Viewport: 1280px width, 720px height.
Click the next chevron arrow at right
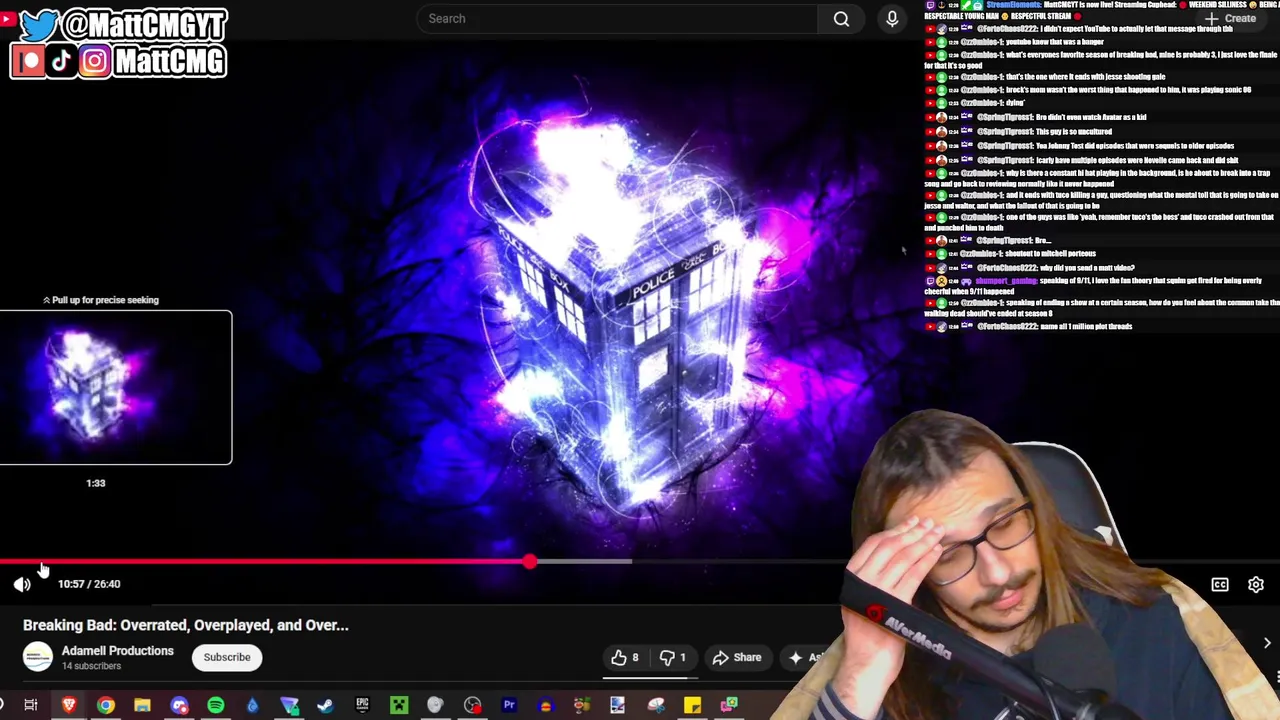pos(1267,644)
